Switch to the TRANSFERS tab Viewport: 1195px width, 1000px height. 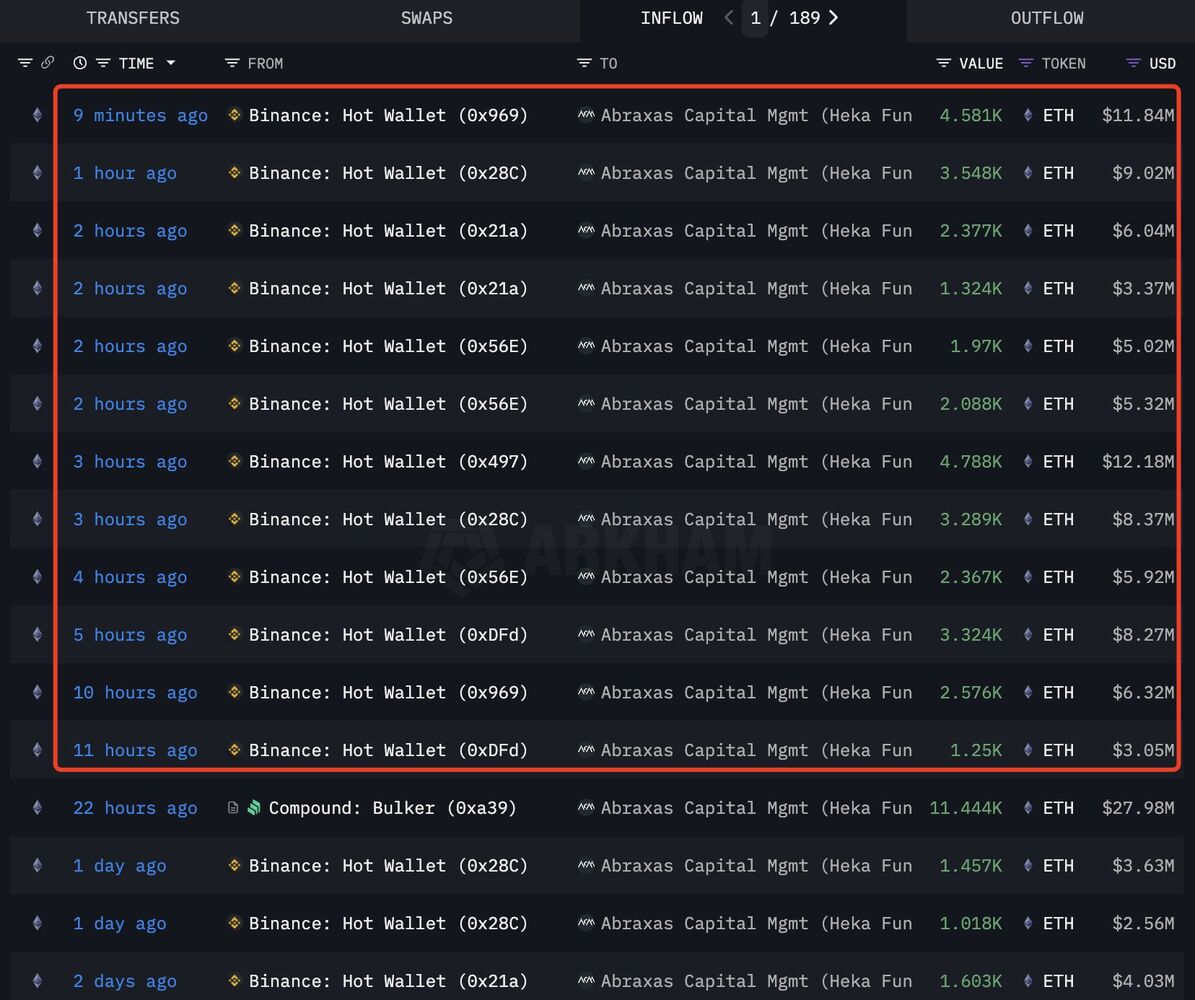click(x=133, y=18)
